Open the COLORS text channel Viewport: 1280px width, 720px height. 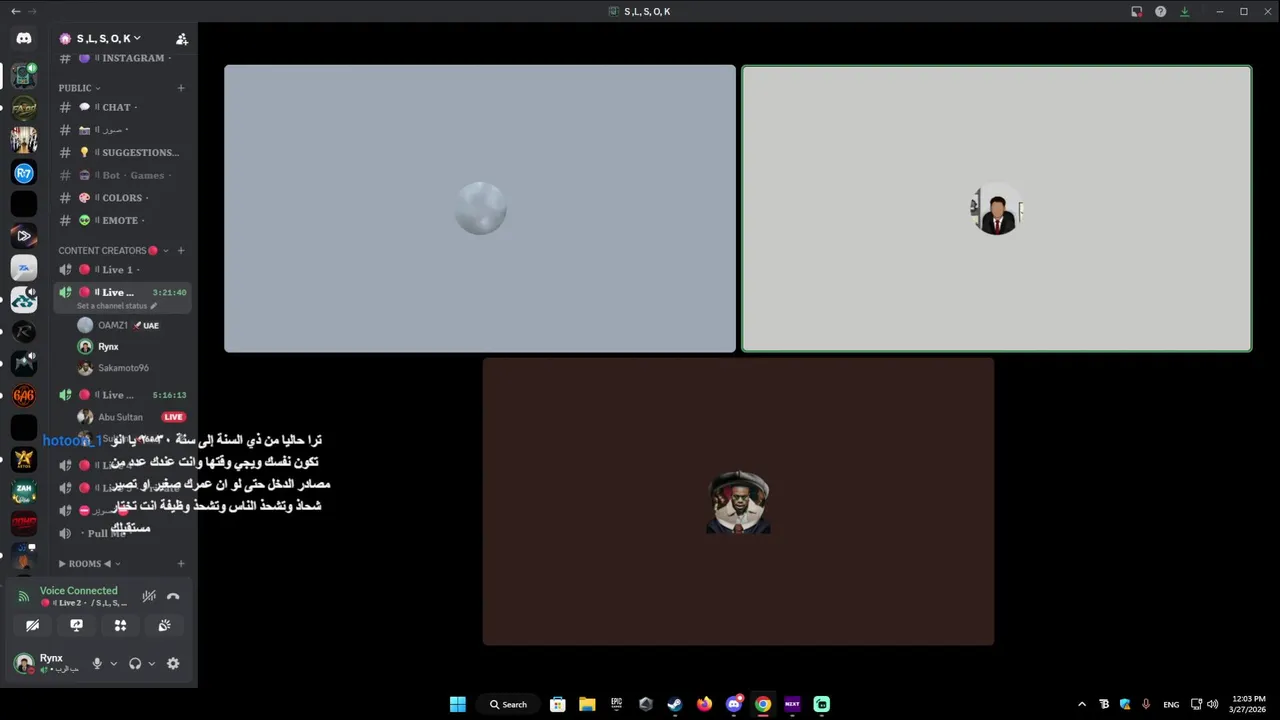tap(122, 198)
